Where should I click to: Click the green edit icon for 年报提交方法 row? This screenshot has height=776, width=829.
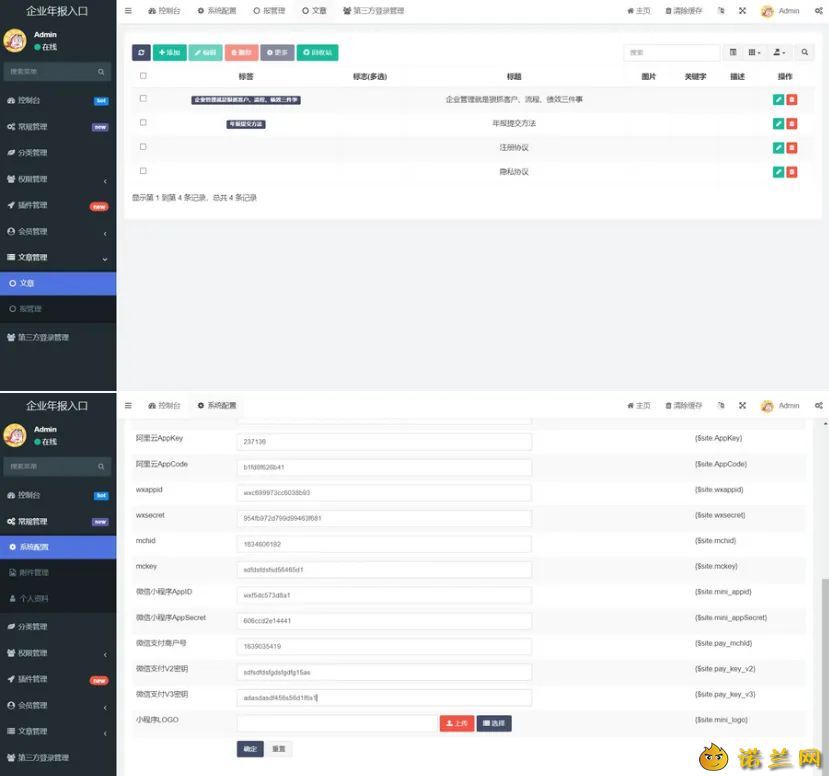coord(778,124)
